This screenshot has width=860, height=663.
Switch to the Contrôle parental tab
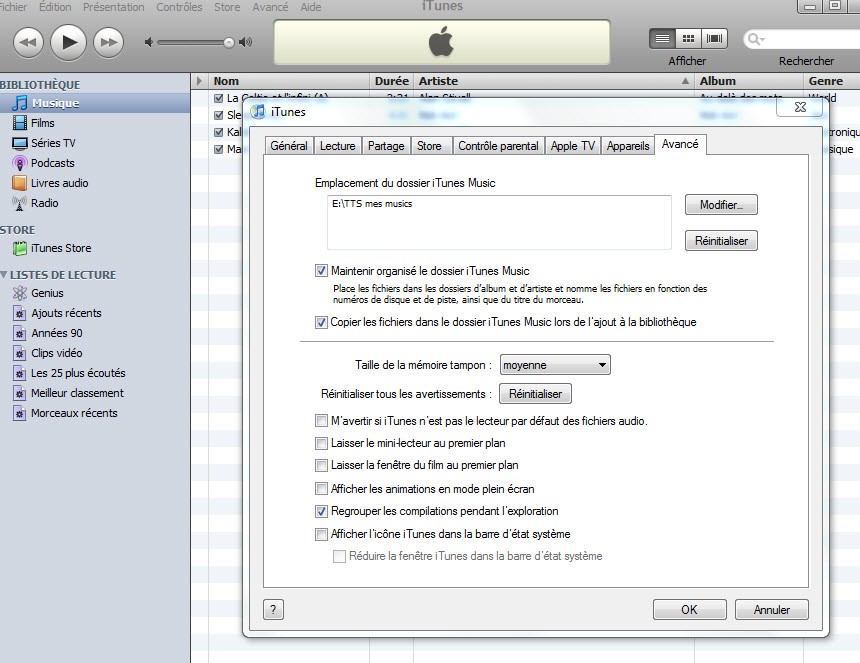(499, 146)
